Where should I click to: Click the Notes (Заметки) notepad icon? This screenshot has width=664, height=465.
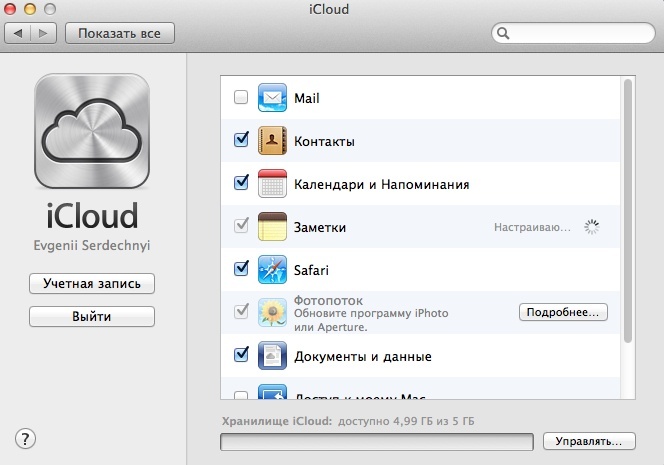click(272, 227)
